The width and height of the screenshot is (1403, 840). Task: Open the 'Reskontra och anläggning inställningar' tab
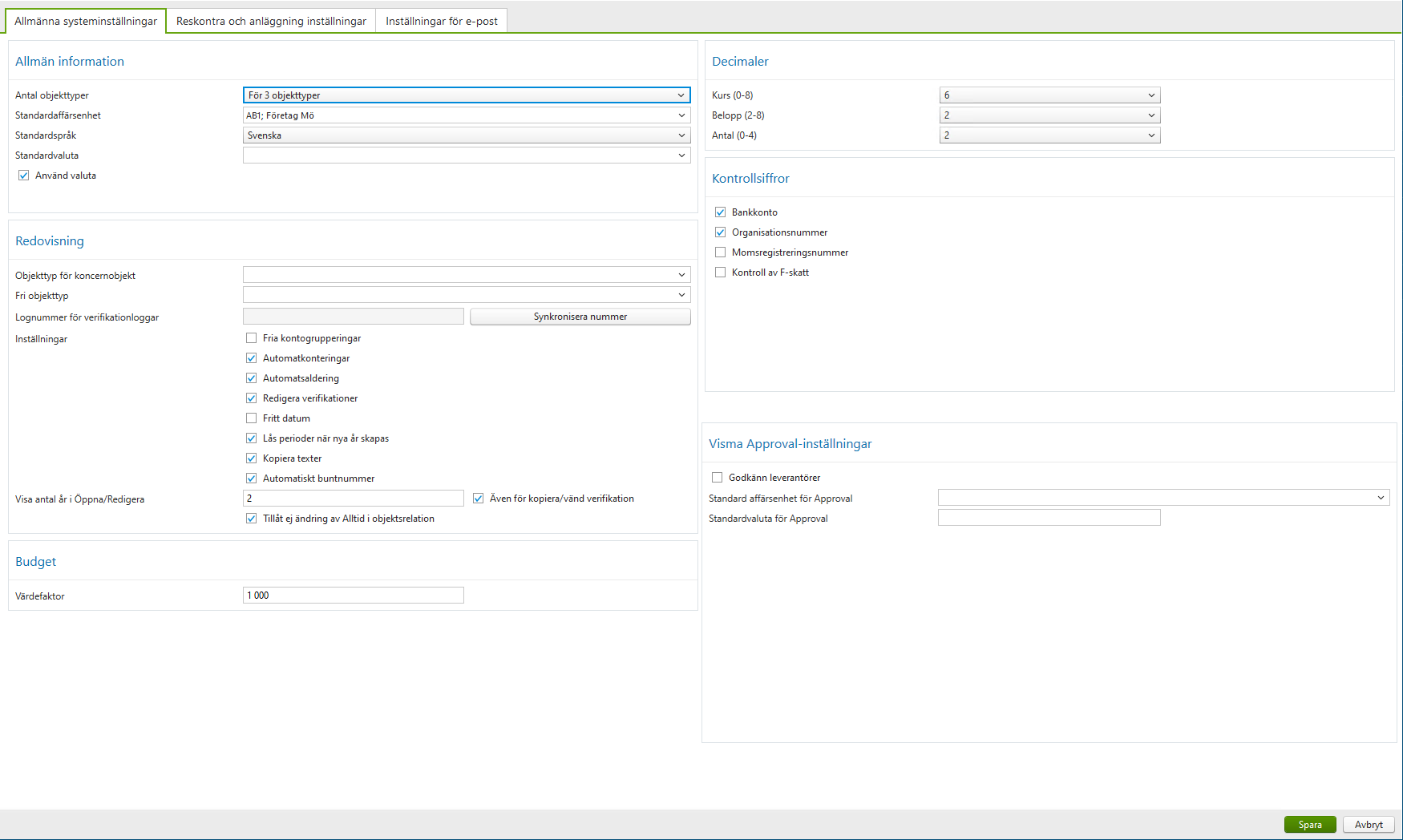click(x=270, y=20)
